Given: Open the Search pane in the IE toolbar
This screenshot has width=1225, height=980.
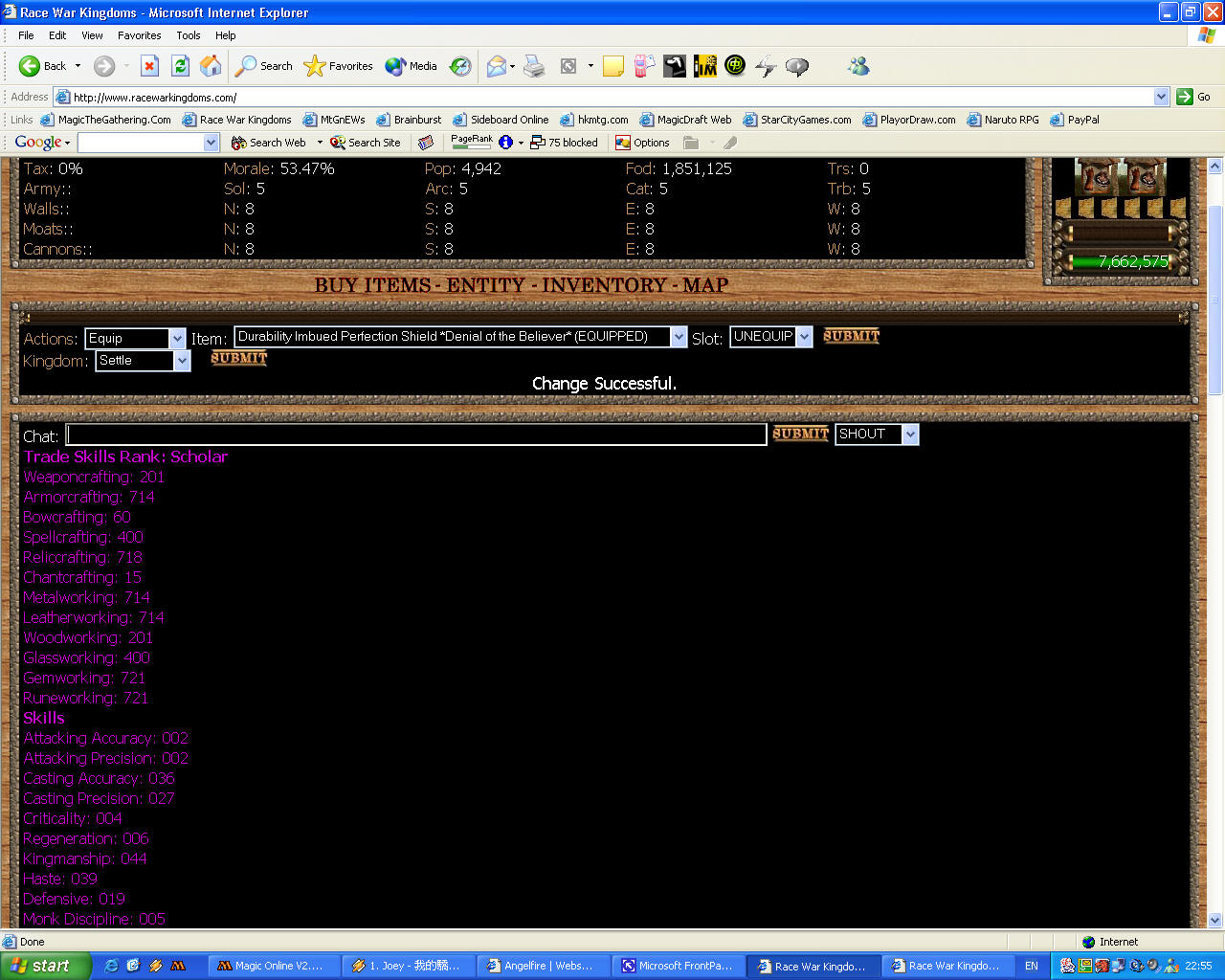Looking at the screenshot, I should tap(264, 66).
